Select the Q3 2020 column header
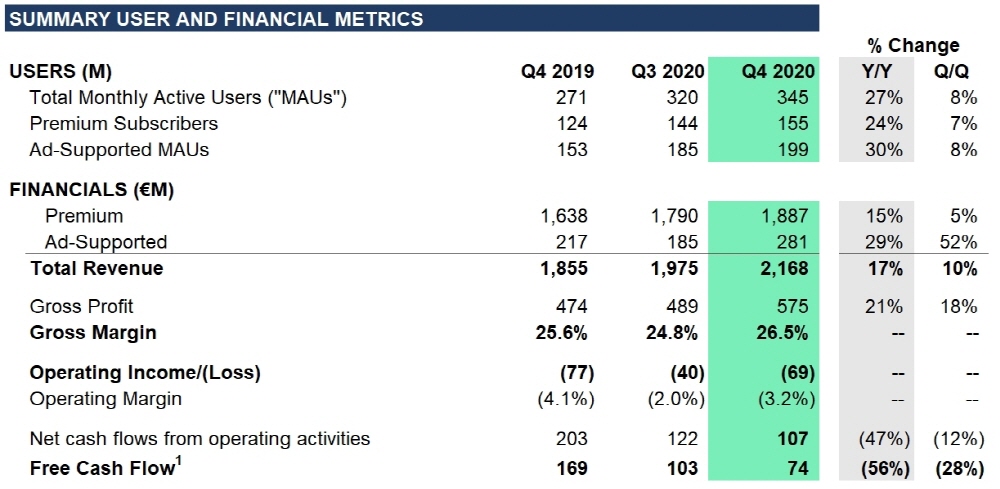The width and height of the screenshot is (1000, 489). 667,72
